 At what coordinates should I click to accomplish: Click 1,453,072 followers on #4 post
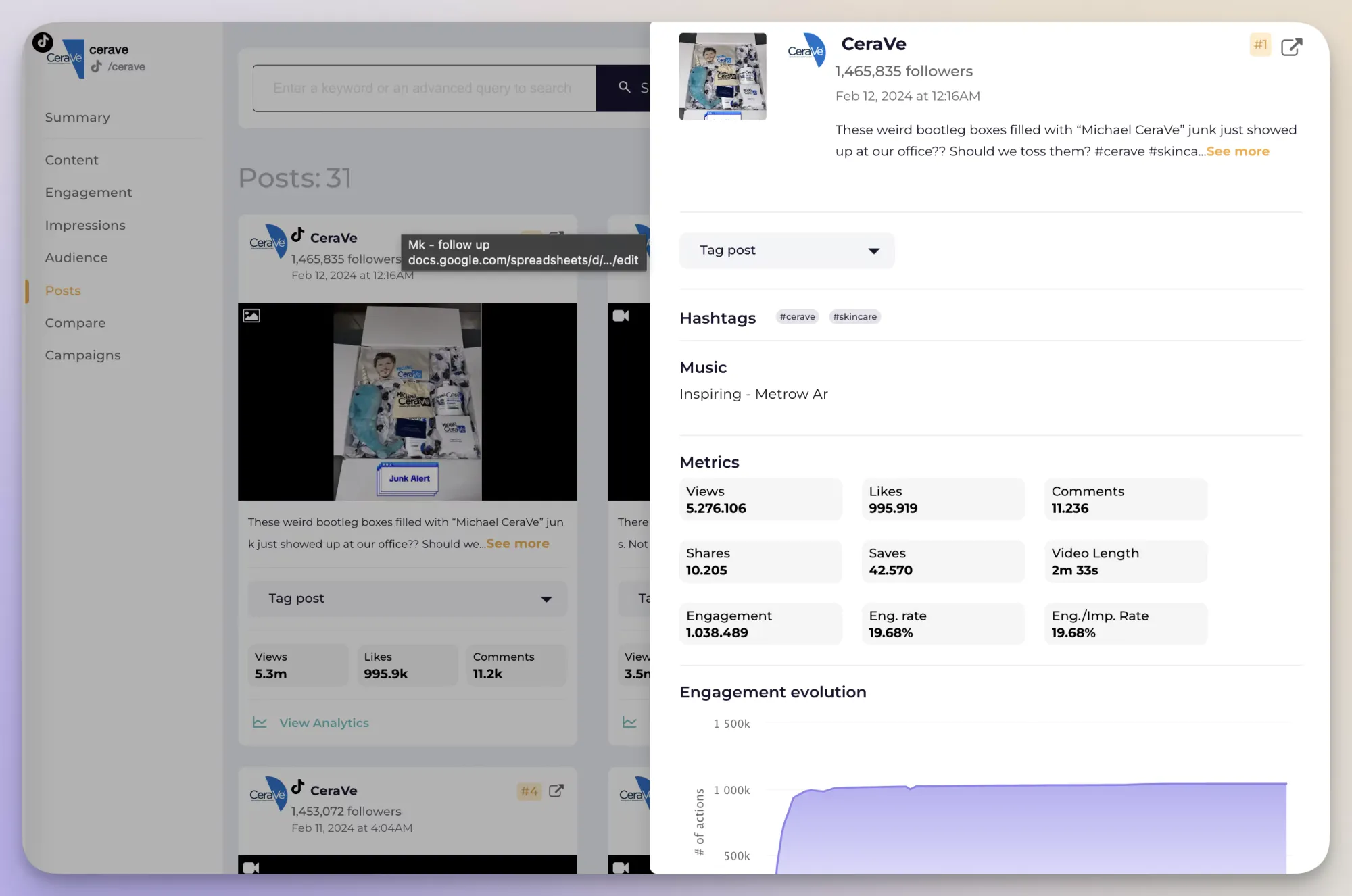(x=346, y=811)
